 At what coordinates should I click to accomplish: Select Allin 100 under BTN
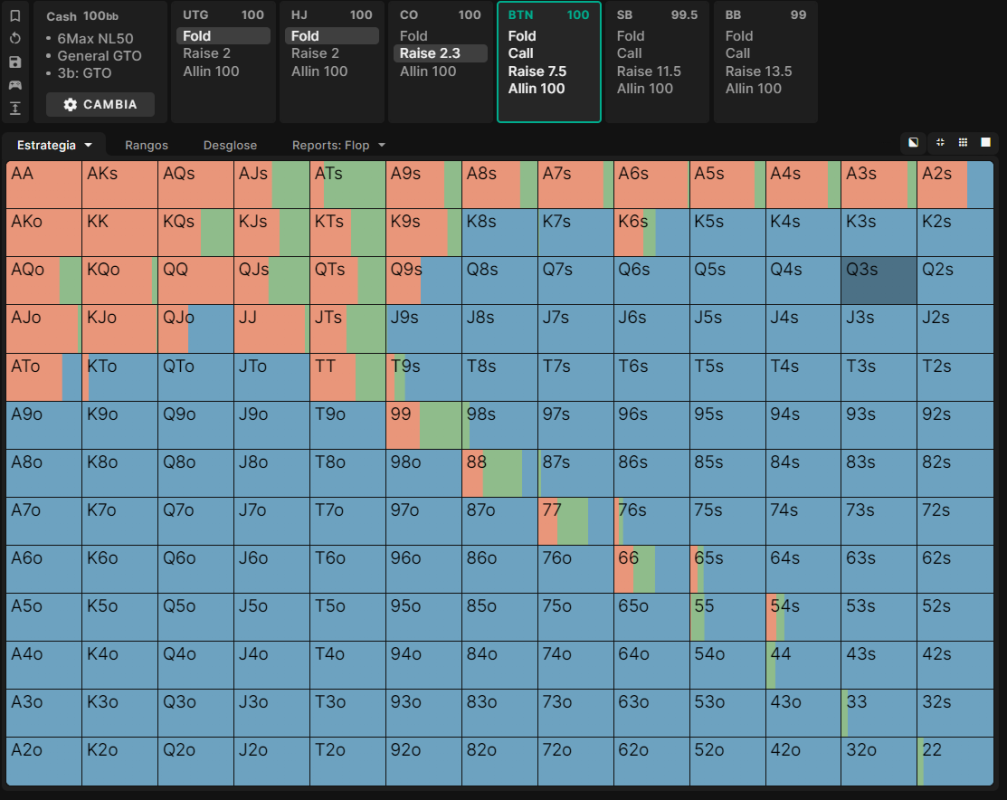click(536, 89)
